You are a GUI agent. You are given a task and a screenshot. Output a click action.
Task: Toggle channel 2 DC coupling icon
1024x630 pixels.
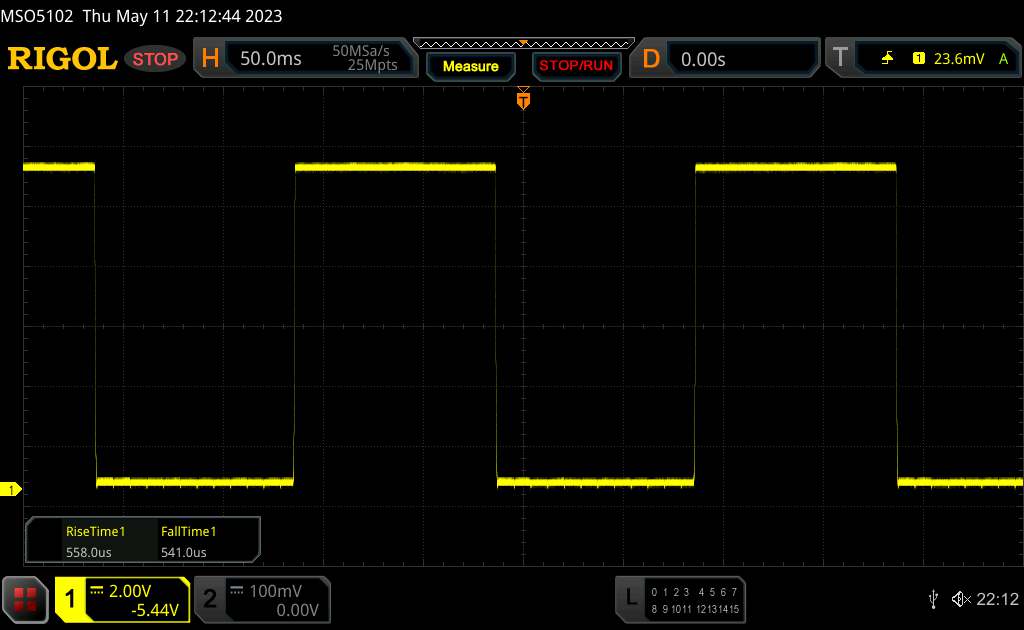(236, 590)
